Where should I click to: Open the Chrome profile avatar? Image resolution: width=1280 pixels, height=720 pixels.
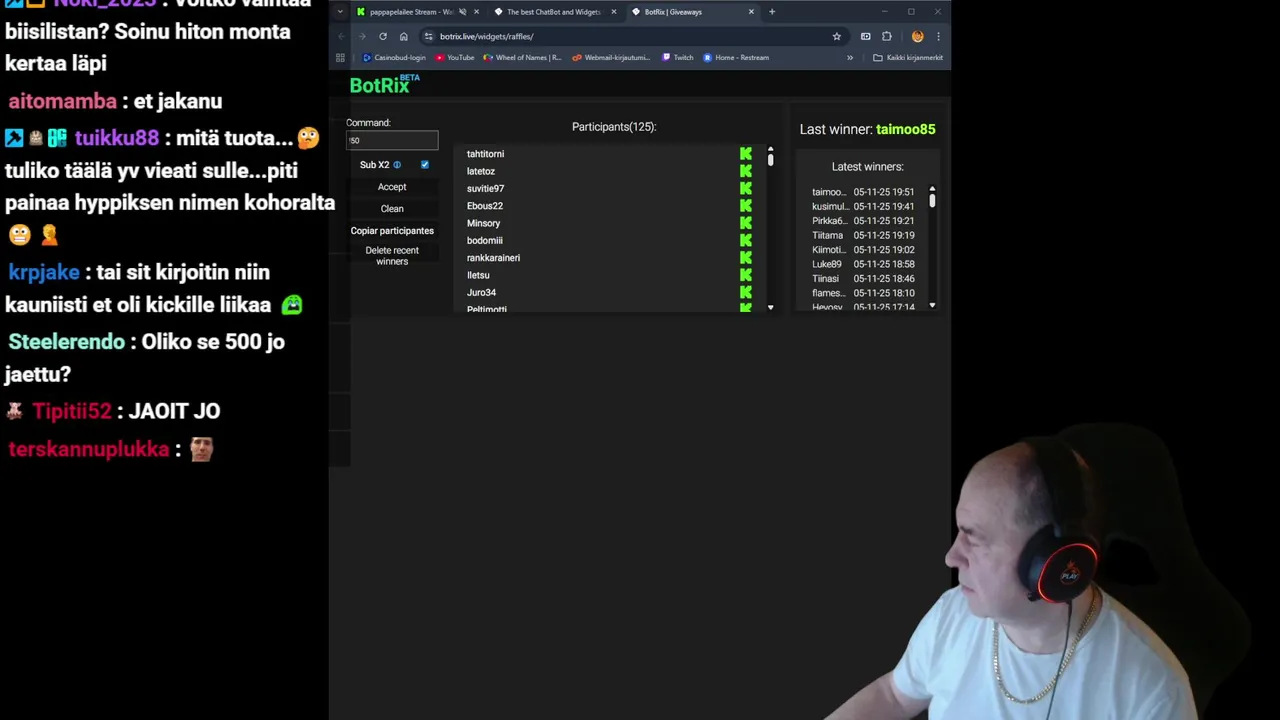917,36
